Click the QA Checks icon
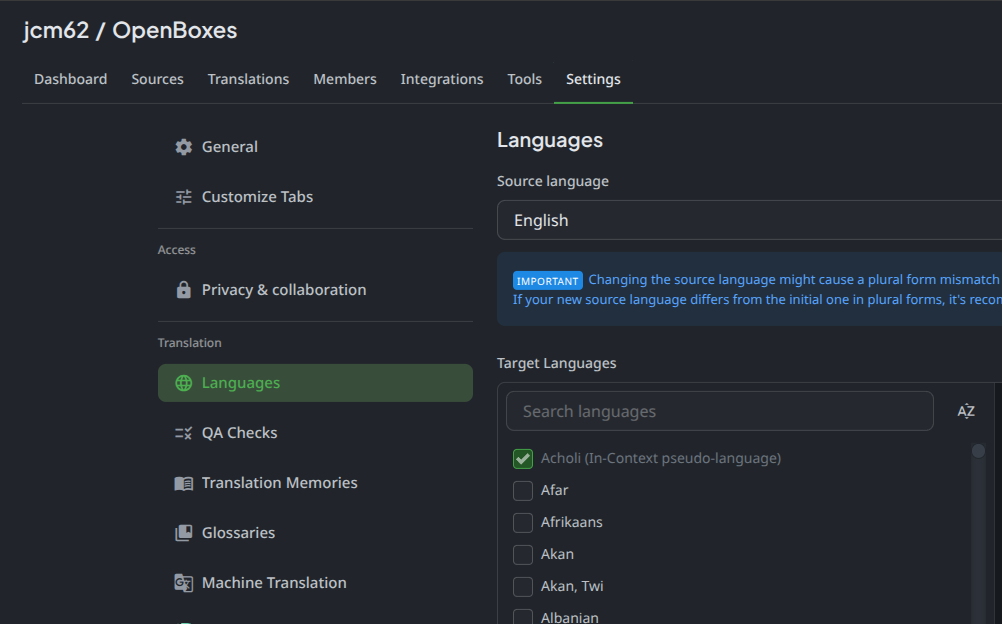Image resolution: width=1002 pixels, height=624 pixels. click(183, 433)
